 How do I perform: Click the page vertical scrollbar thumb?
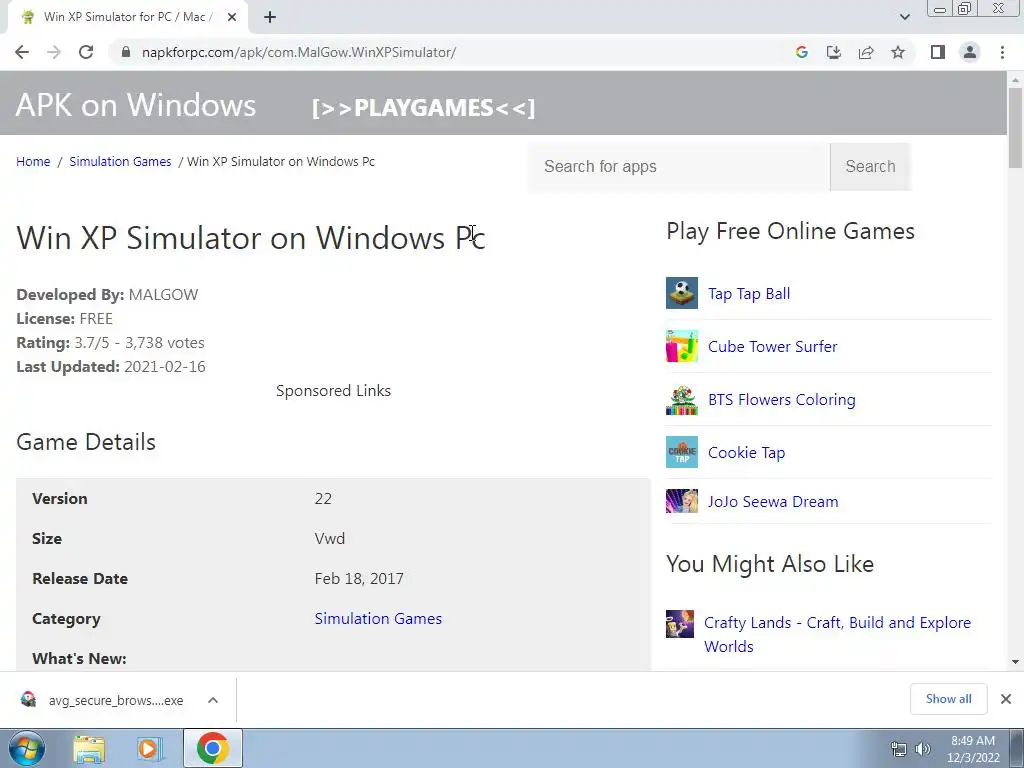pos(1015,127)
